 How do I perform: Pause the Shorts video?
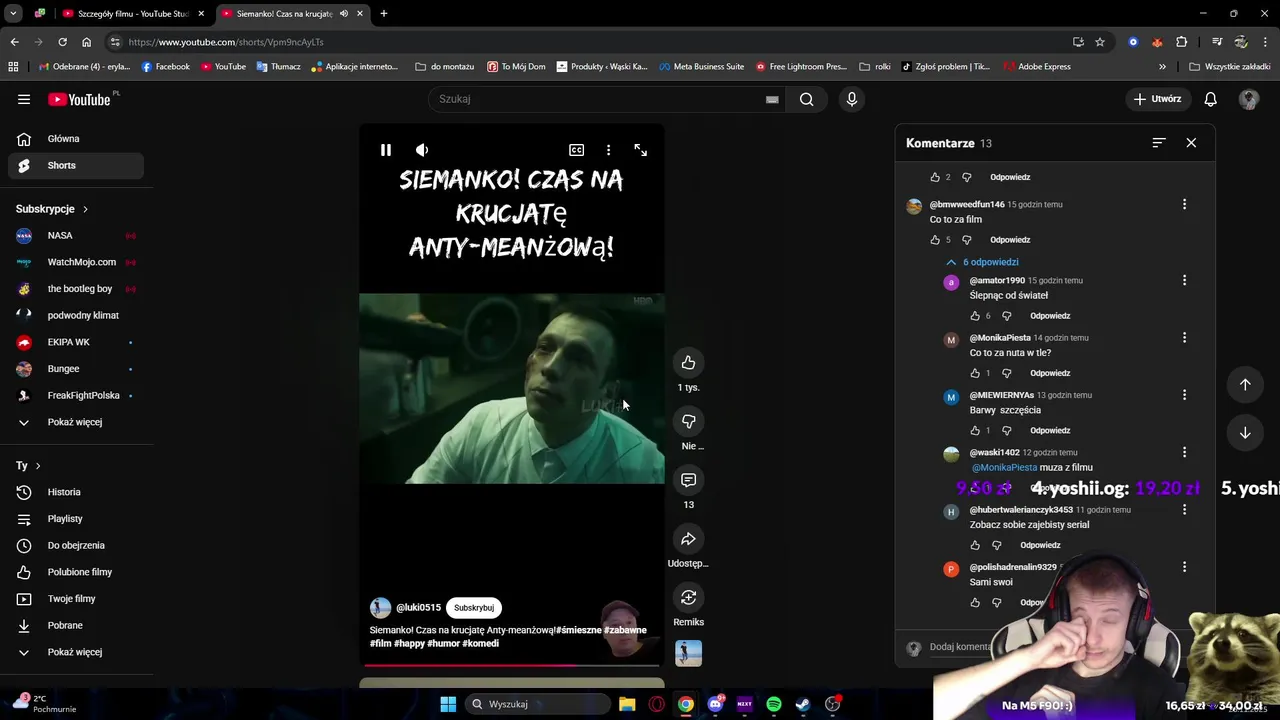pyautogui.click(x=386, y=150)
